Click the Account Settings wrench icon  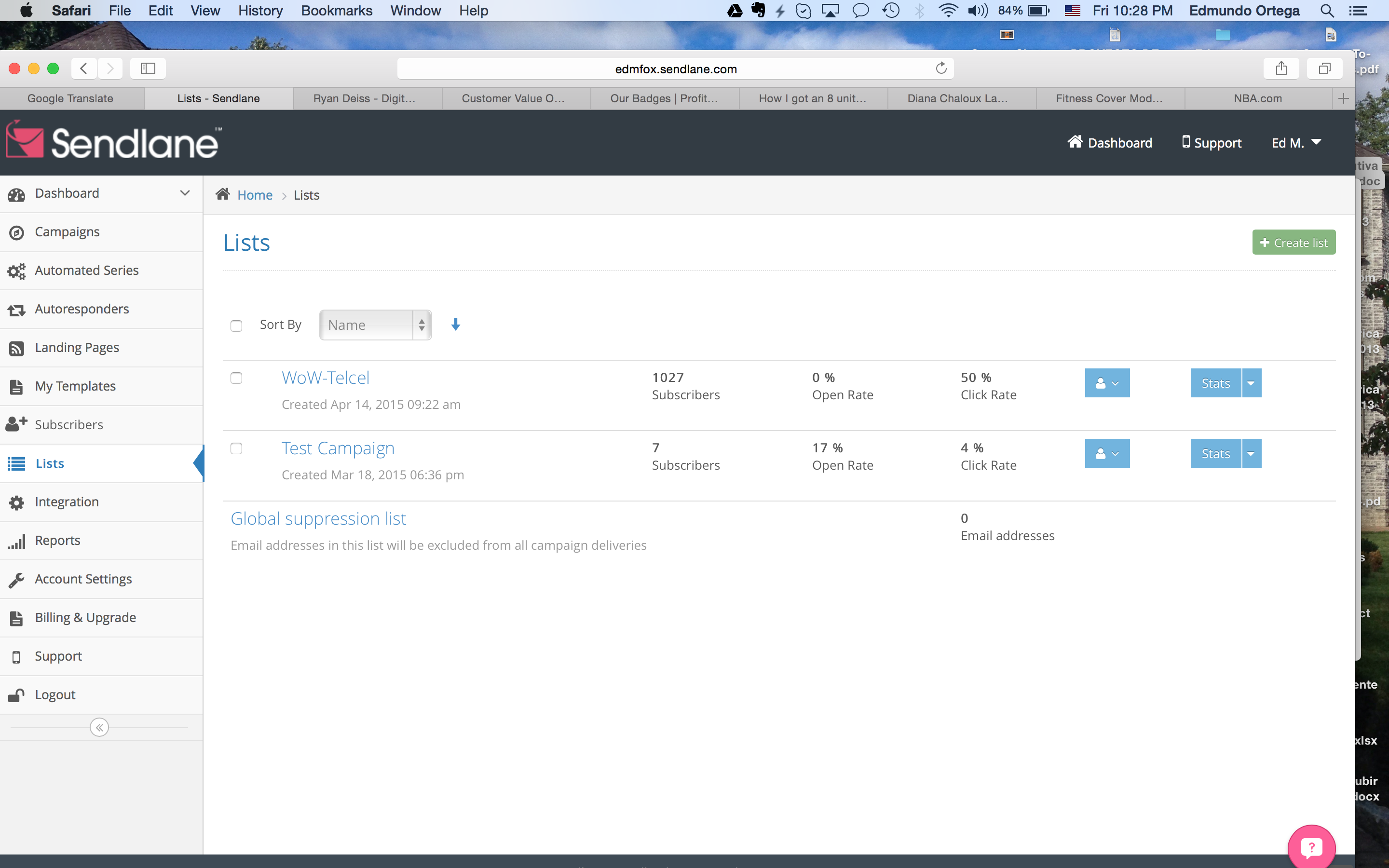click(x=17, y=580)
